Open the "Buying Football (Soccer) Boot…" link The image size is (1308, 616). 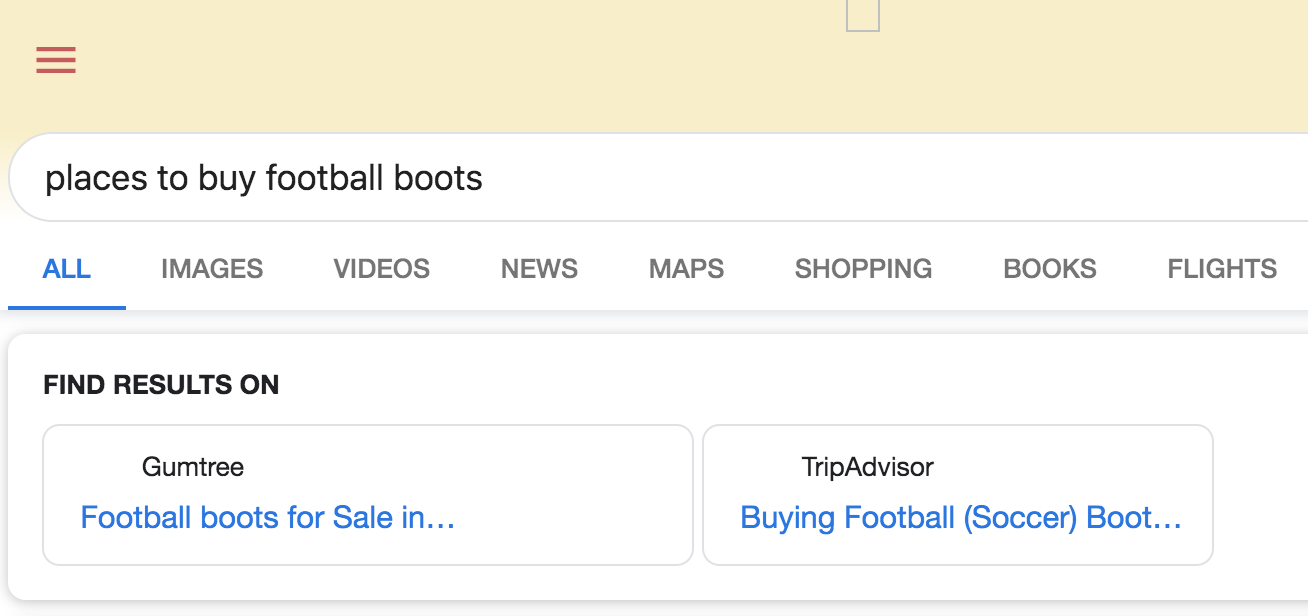pos(960,518)
